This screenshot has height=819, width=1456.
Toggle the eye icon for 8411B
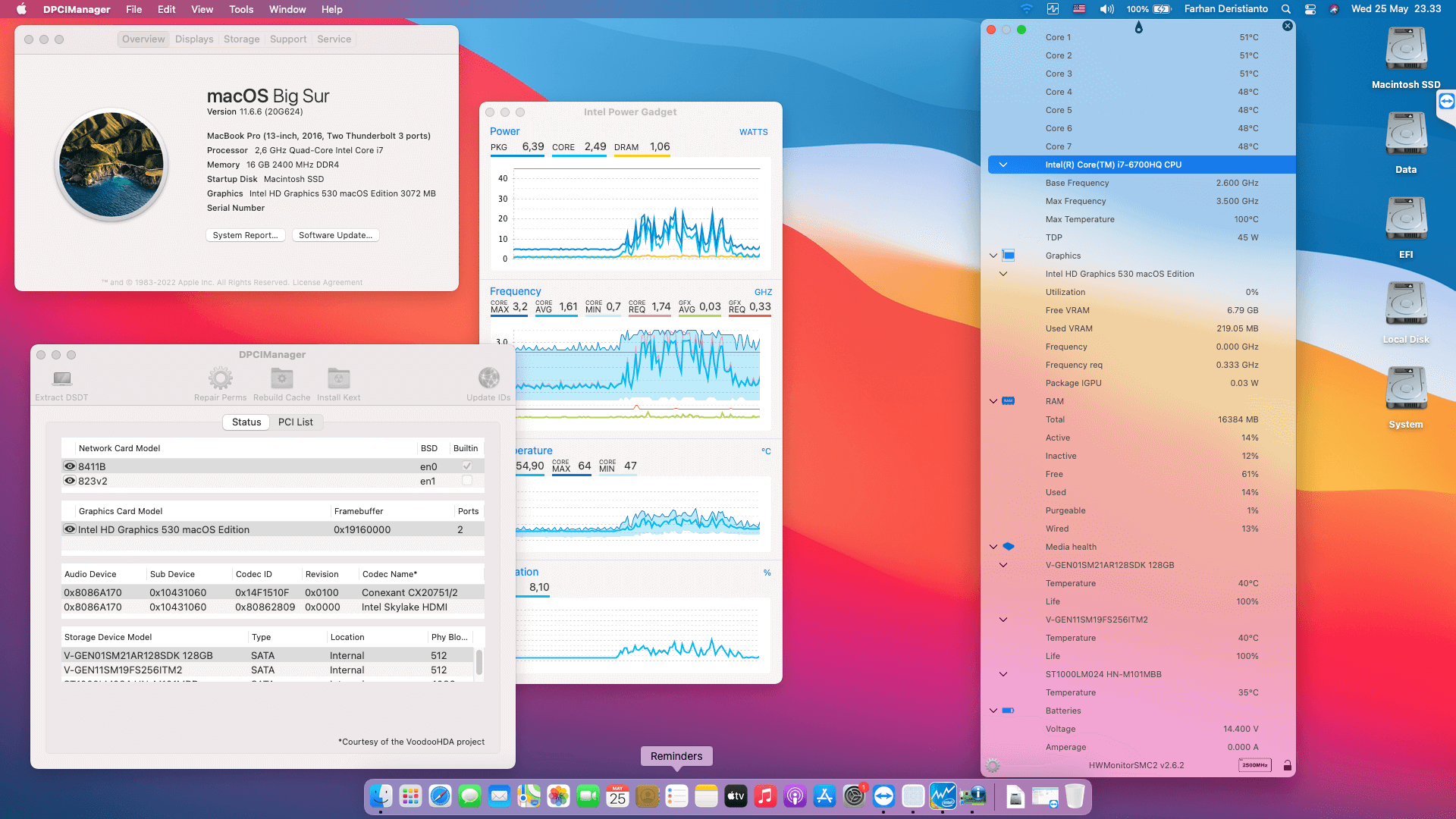70,466
